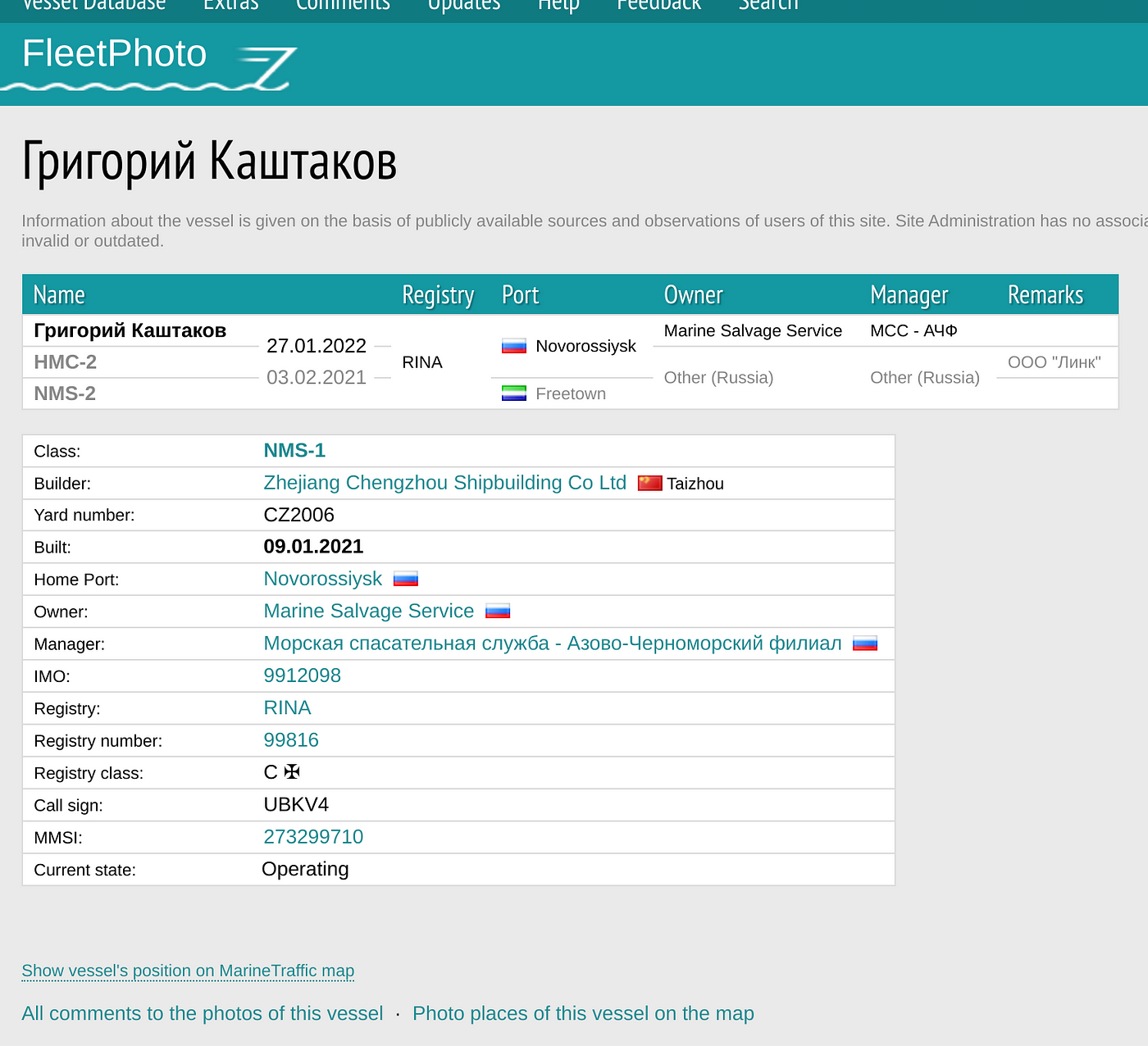Click the date 27.01.2022
The height and width of the screenshot is (1046, 1148).
point(317,346)
